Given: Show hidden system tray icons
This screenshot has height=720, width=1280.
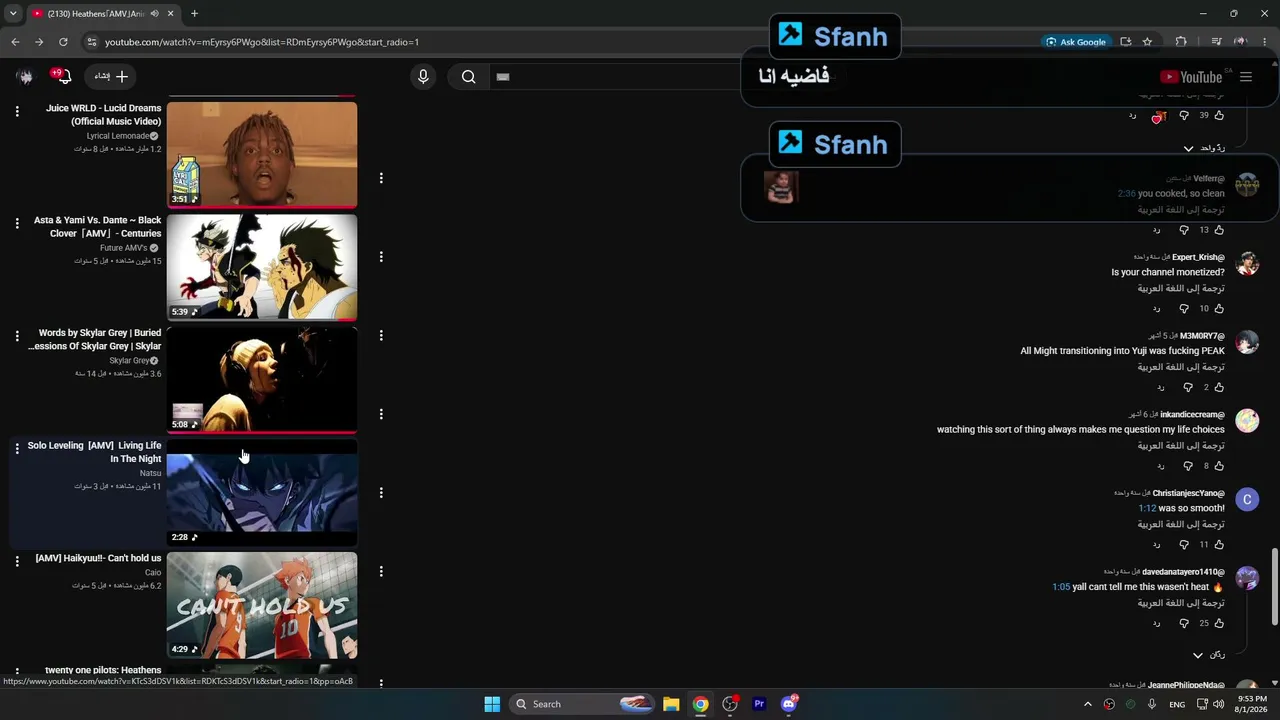Looking at the screenshot, I should click(x=1088, y=704).
